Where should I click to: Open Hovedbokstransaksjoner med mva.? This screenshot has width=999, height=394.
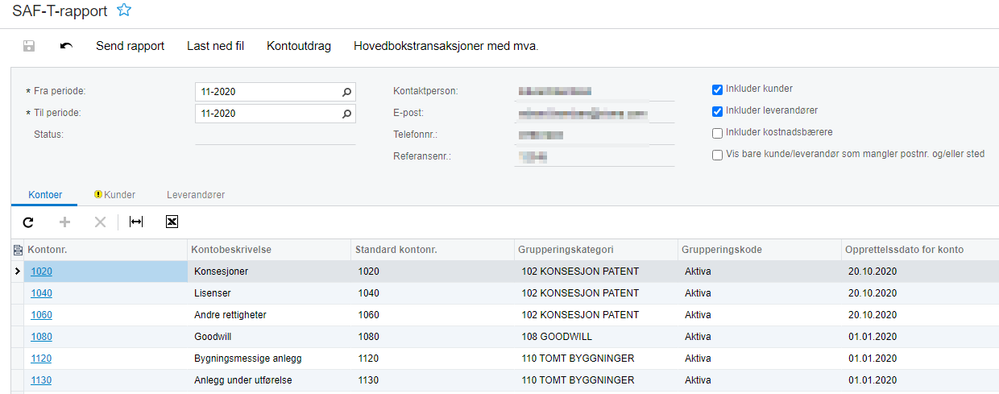446,46
